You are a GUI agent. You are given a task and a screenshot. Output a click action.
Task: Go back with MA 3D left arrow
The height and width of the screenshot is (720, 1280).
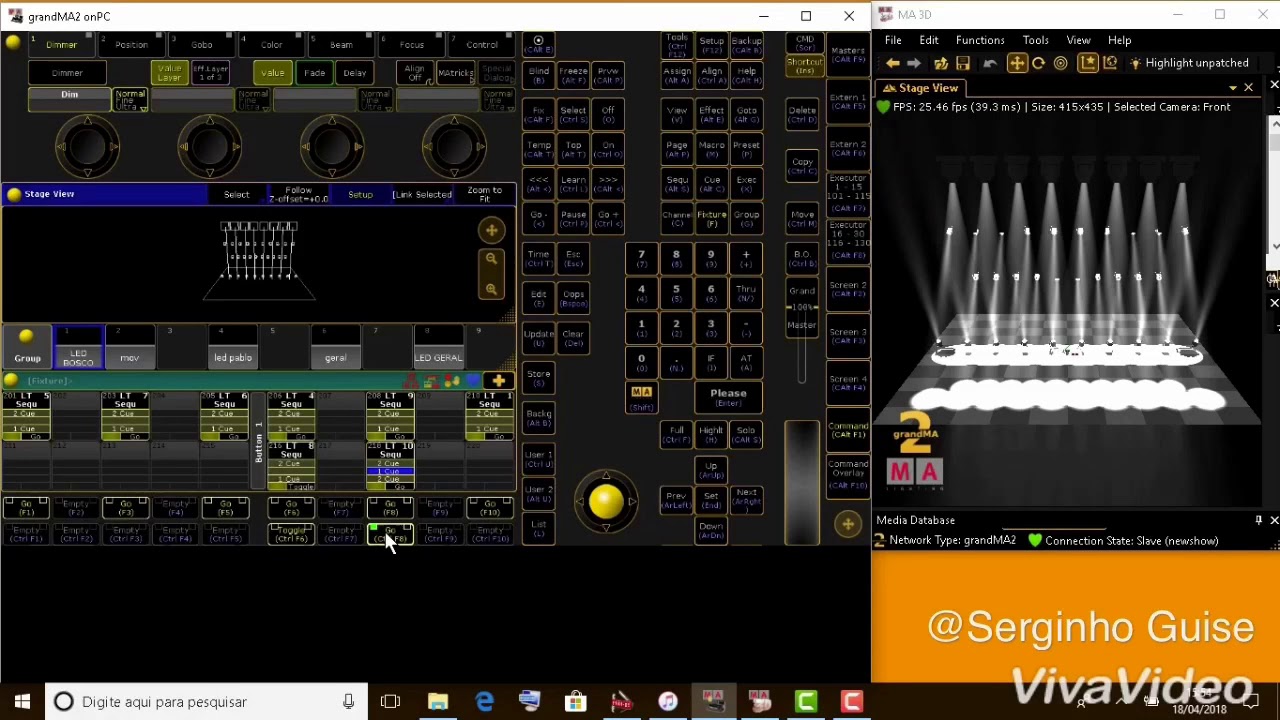click(893, 63)
